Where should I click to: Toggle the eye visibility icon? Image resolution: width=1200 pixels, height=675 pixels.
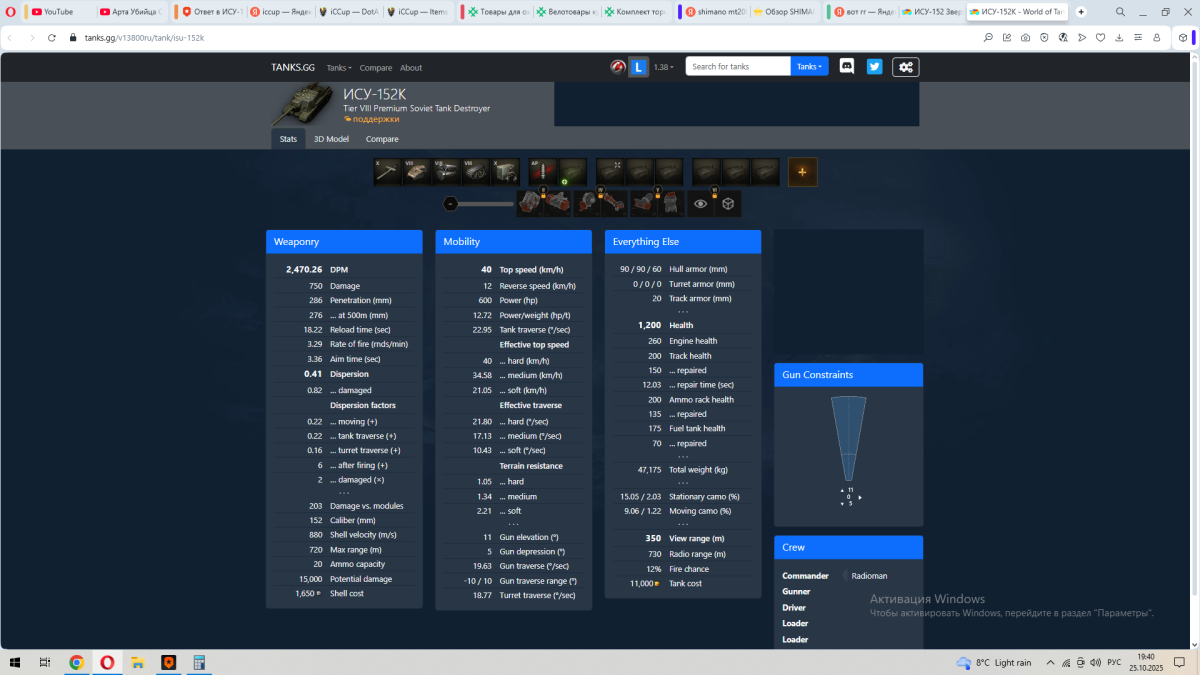click(x=700, y=203)
